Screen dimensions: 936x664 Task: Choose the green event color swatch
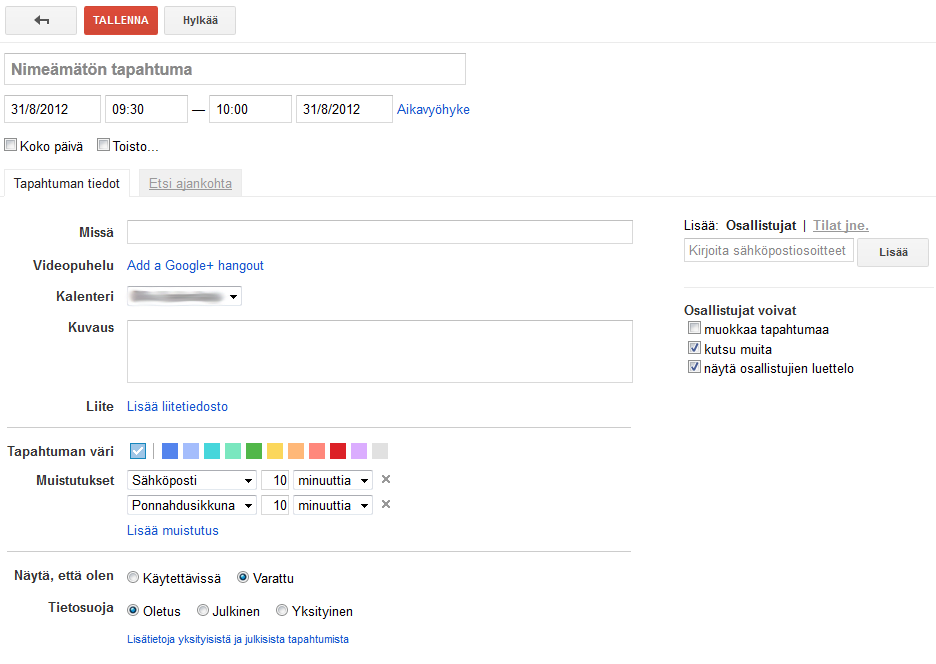click(254, 451)
